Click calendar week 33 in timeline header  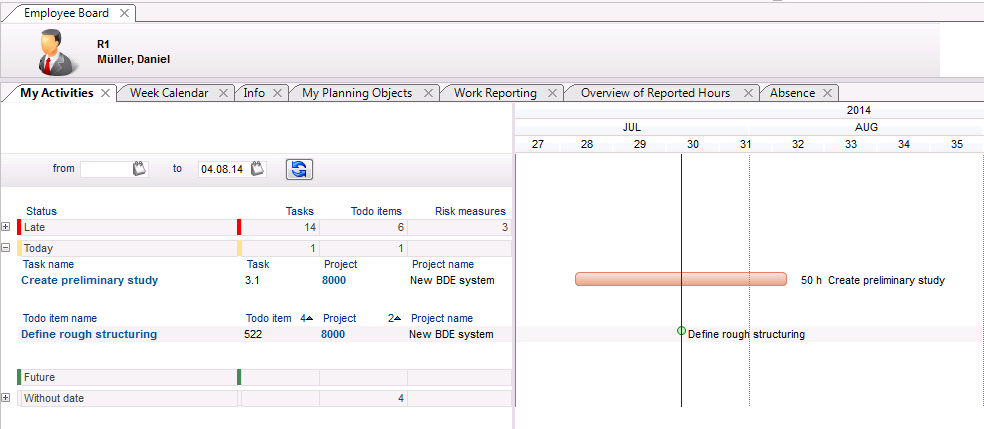coord(850,144)
